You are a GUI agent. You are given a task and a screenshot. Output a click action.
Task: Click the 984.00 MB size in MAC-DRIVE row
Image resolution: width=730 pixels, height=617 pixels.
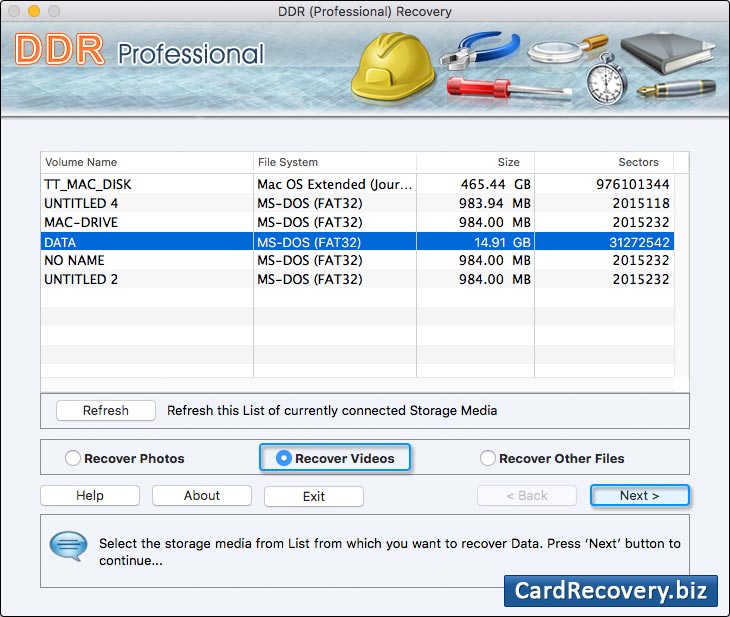point(475,223)
